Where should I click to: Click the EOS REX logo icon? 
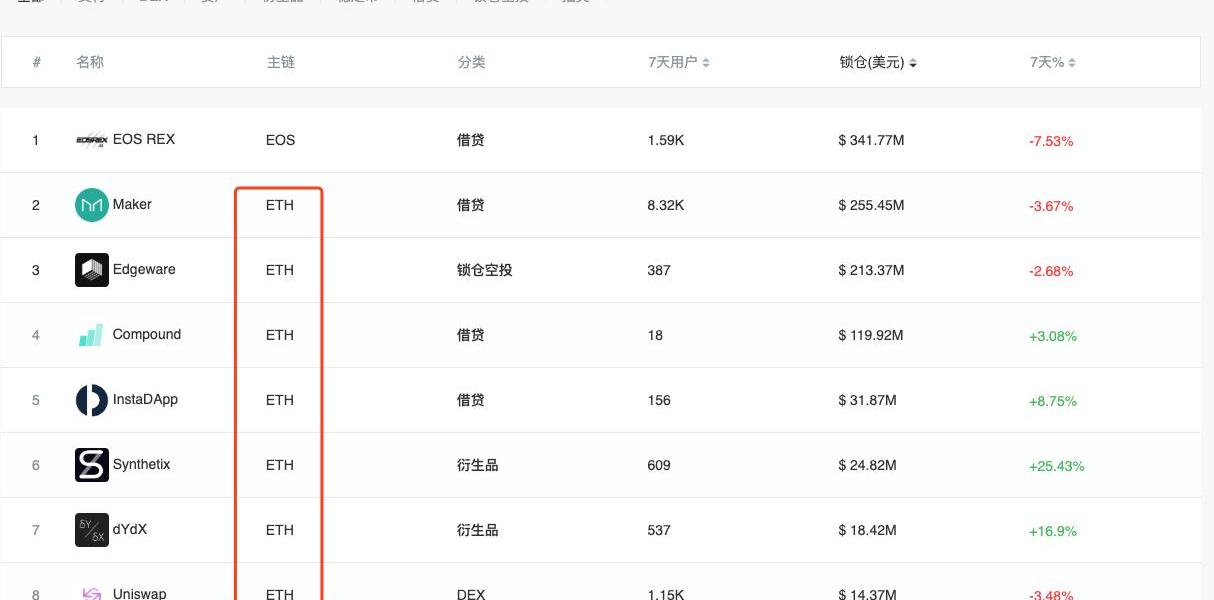coord(92,140)
